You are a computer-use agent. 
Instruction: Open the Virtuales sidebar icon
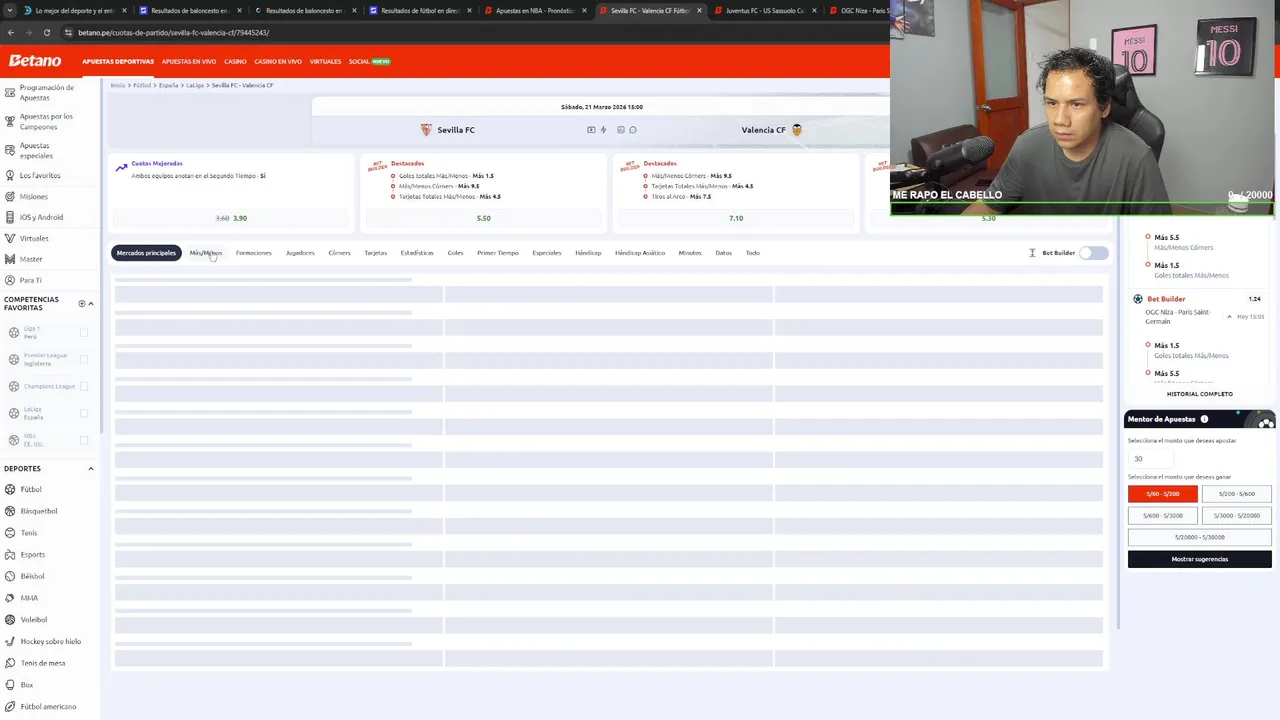tap(10, 238)
